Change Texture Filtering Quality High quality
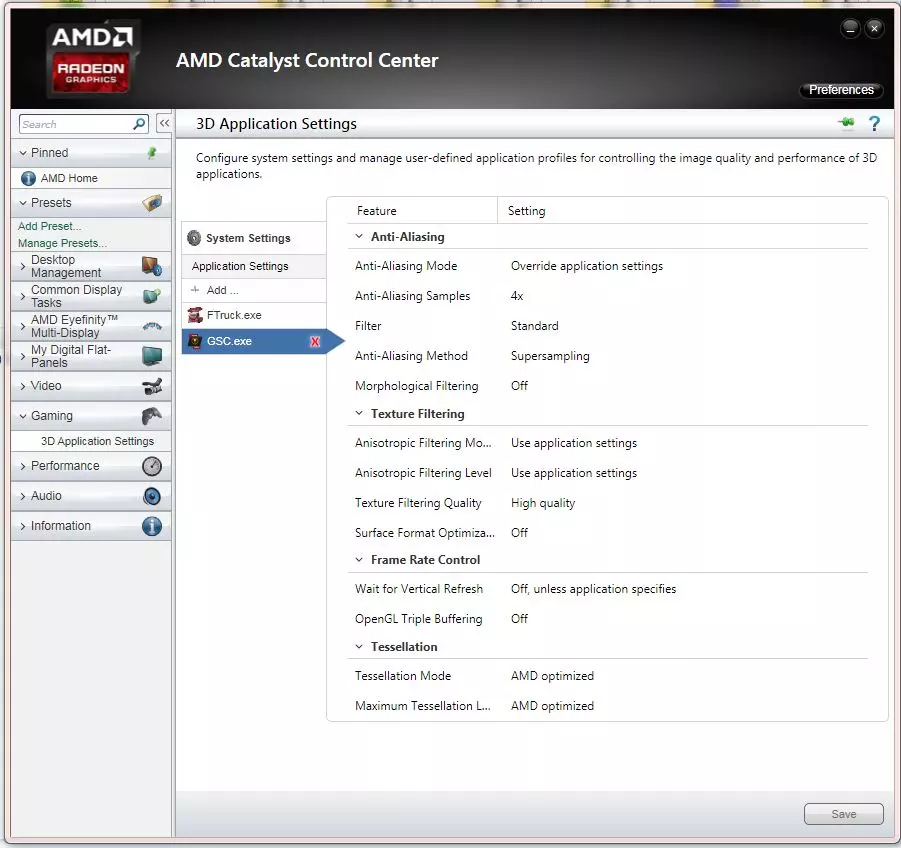901x848 pixels. tap(543, 503)
